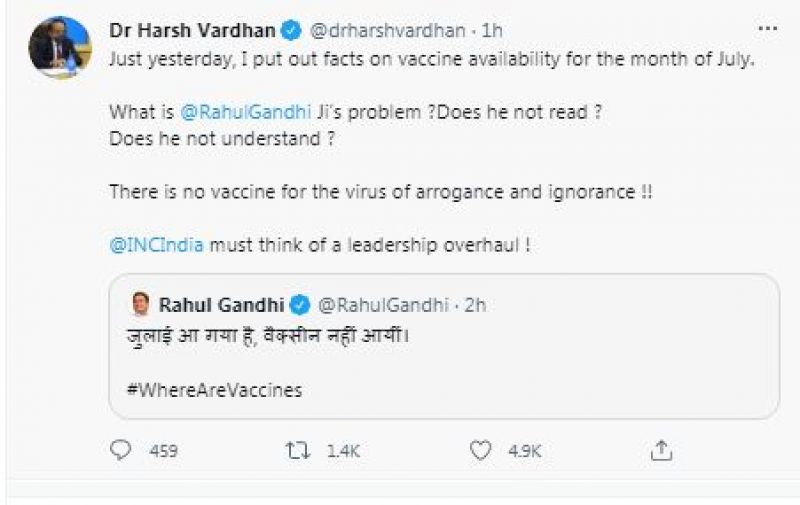
Task: Click the reply speech bubble icon
Action: point(121,451)
